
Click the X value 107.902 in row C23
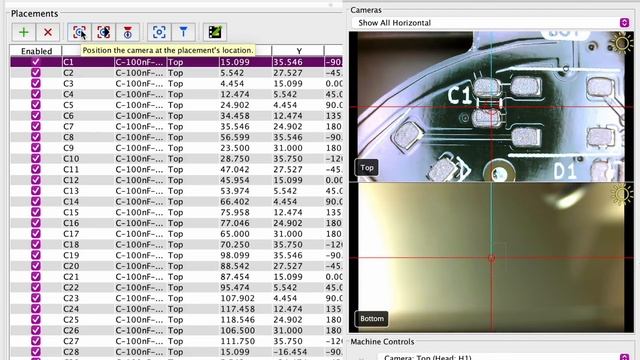click(x=238, y=298)
